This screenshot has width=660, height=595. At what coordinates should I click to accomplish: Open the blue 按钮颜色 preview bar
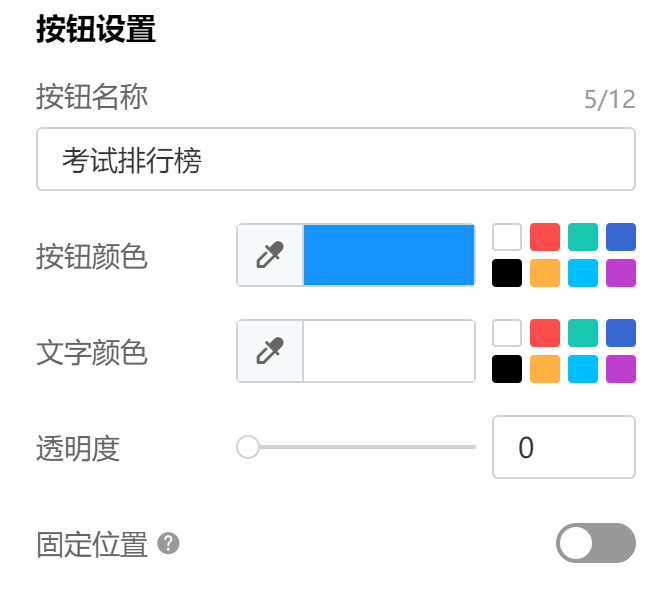pos(389,255)
